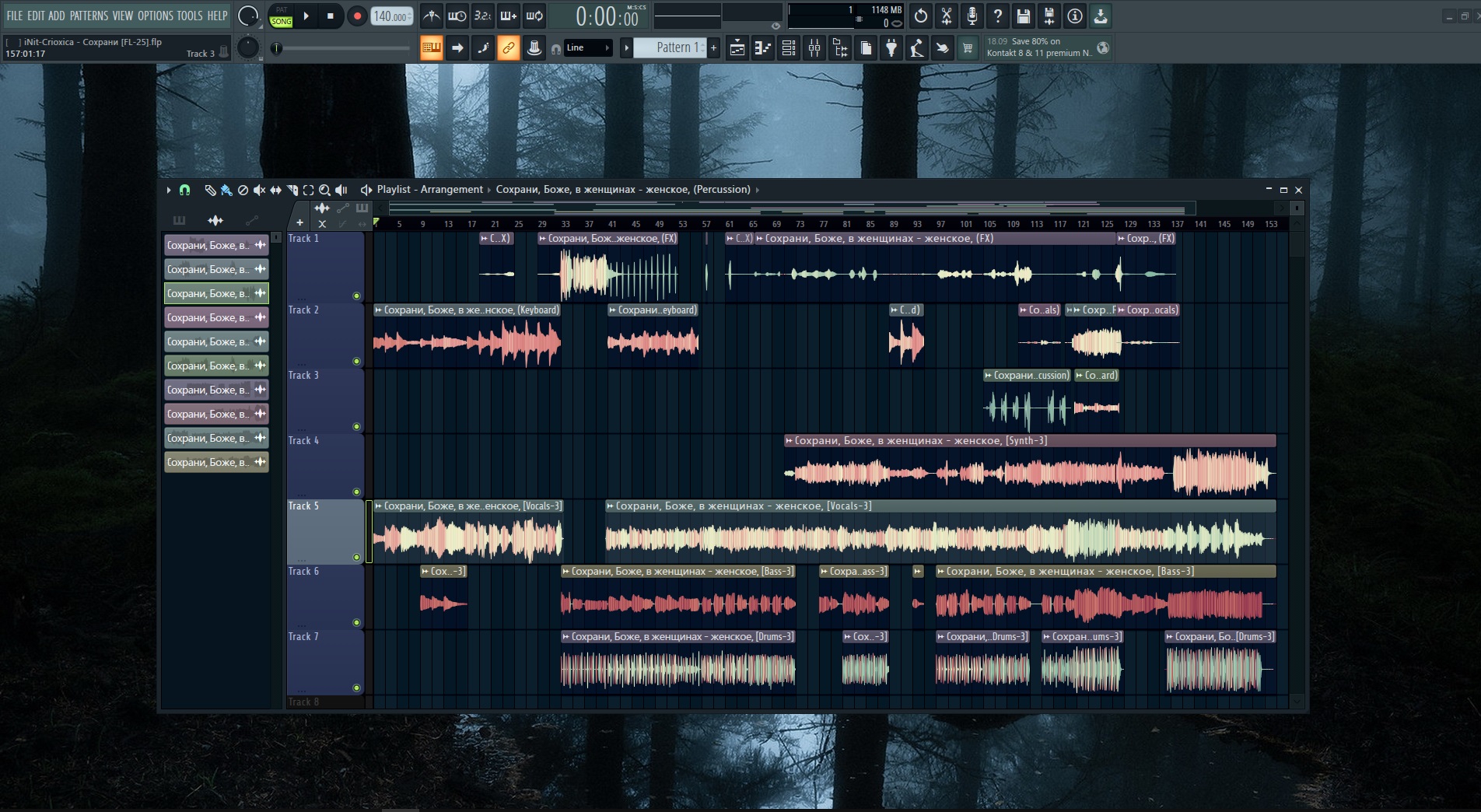
Task: Click the tempo field showing 140.000
Action: 391,16
